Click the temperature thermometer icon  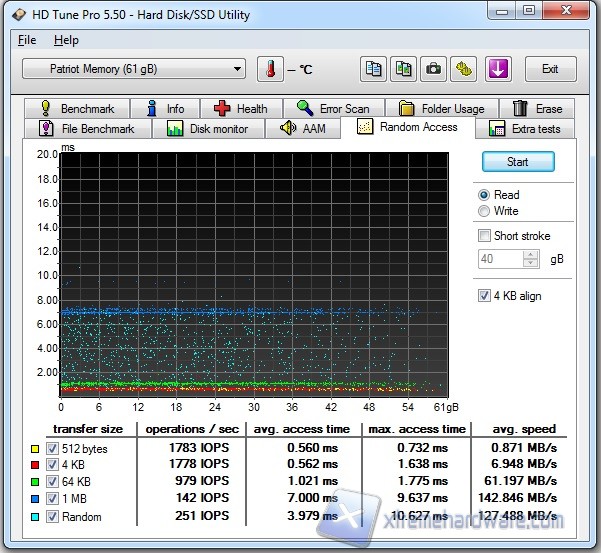[270, 69]
